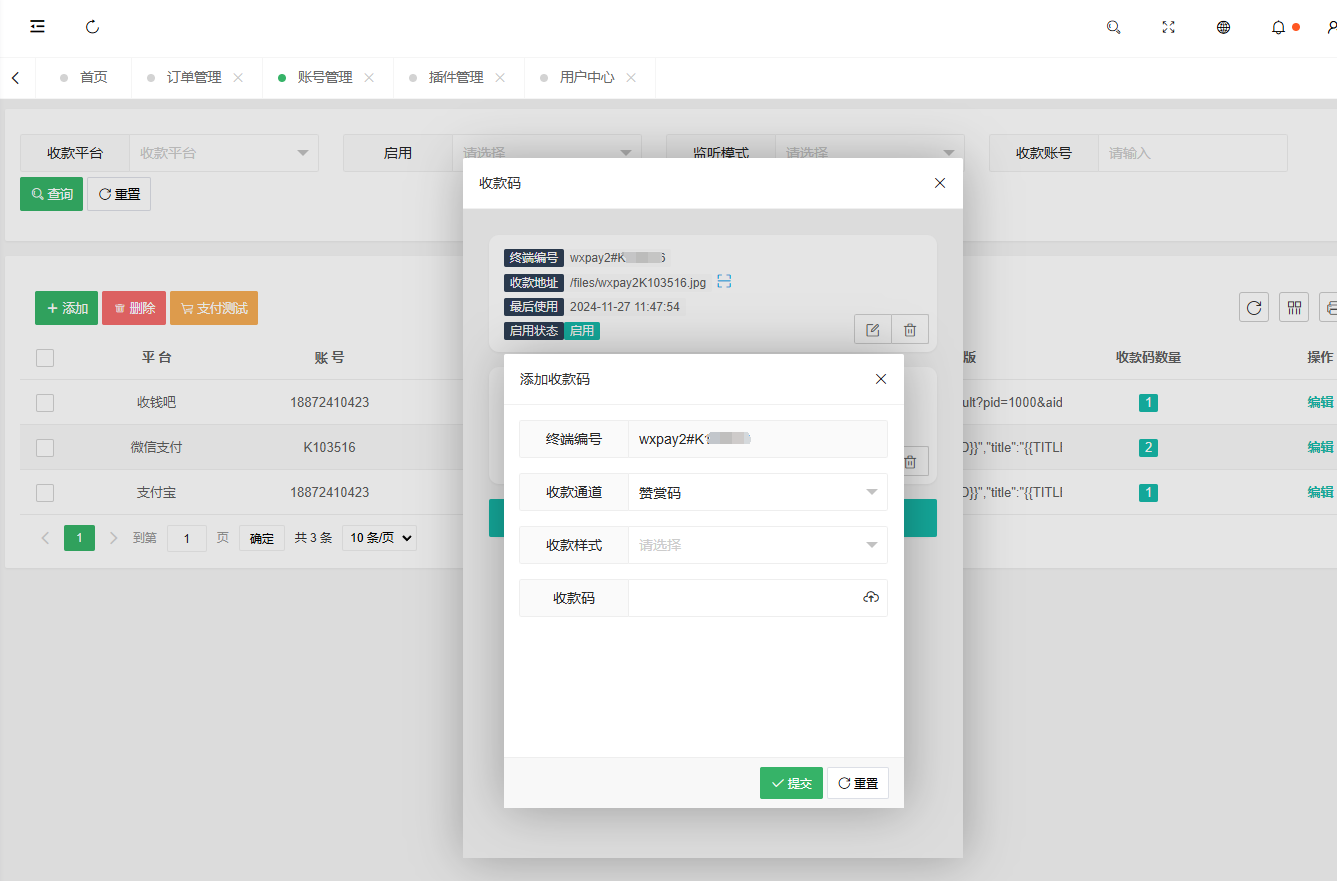Image resolution: width=1337 pixels, height=881 pixels.
Task: Toggle the header checkbox to select all rows
Action: click(44, 357)
